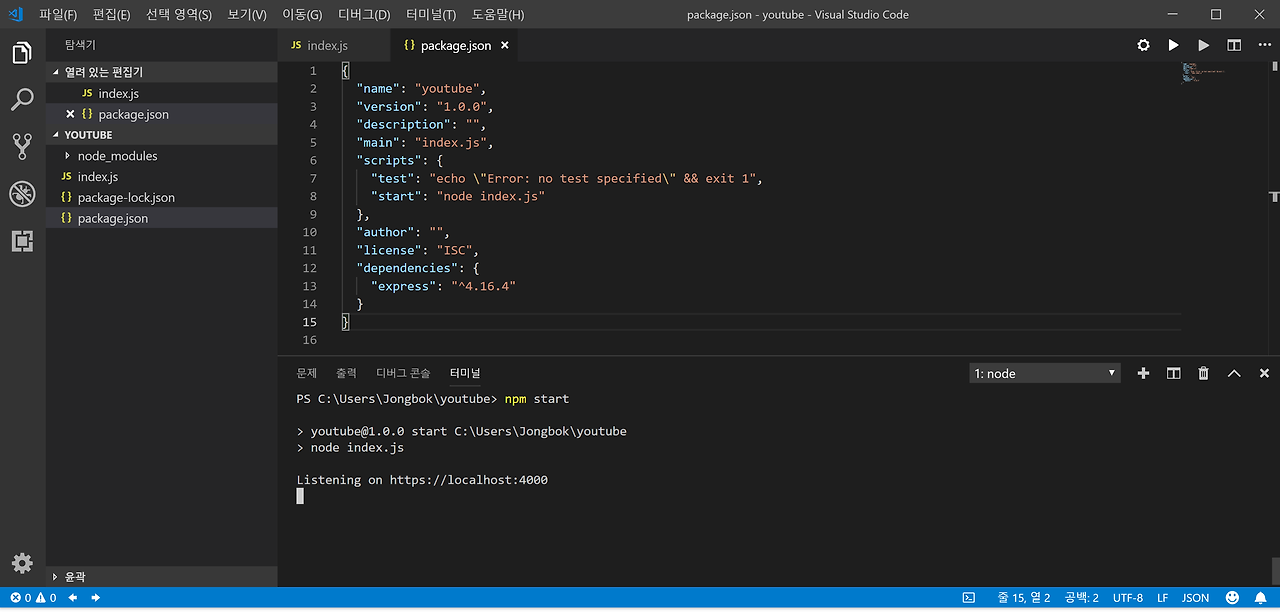Open the 파일(F) menu
1280x612 pixels.
[58, 15]
